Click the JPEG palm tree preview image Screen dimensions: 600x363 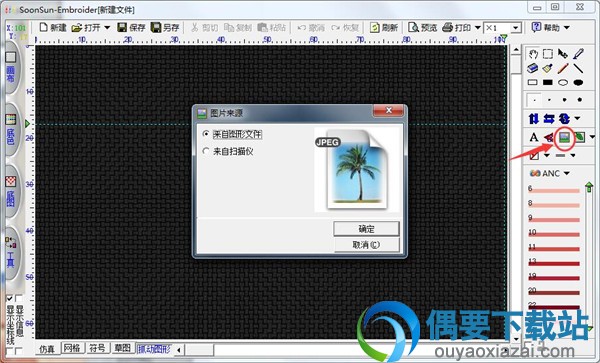357,169
